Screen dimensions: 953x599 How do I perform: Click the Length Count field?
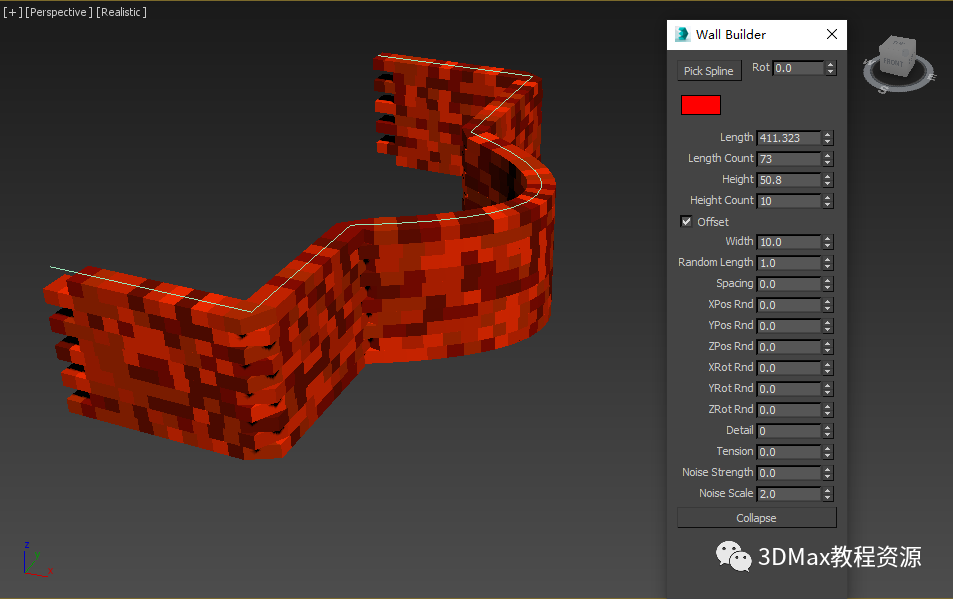coord(788,159)
